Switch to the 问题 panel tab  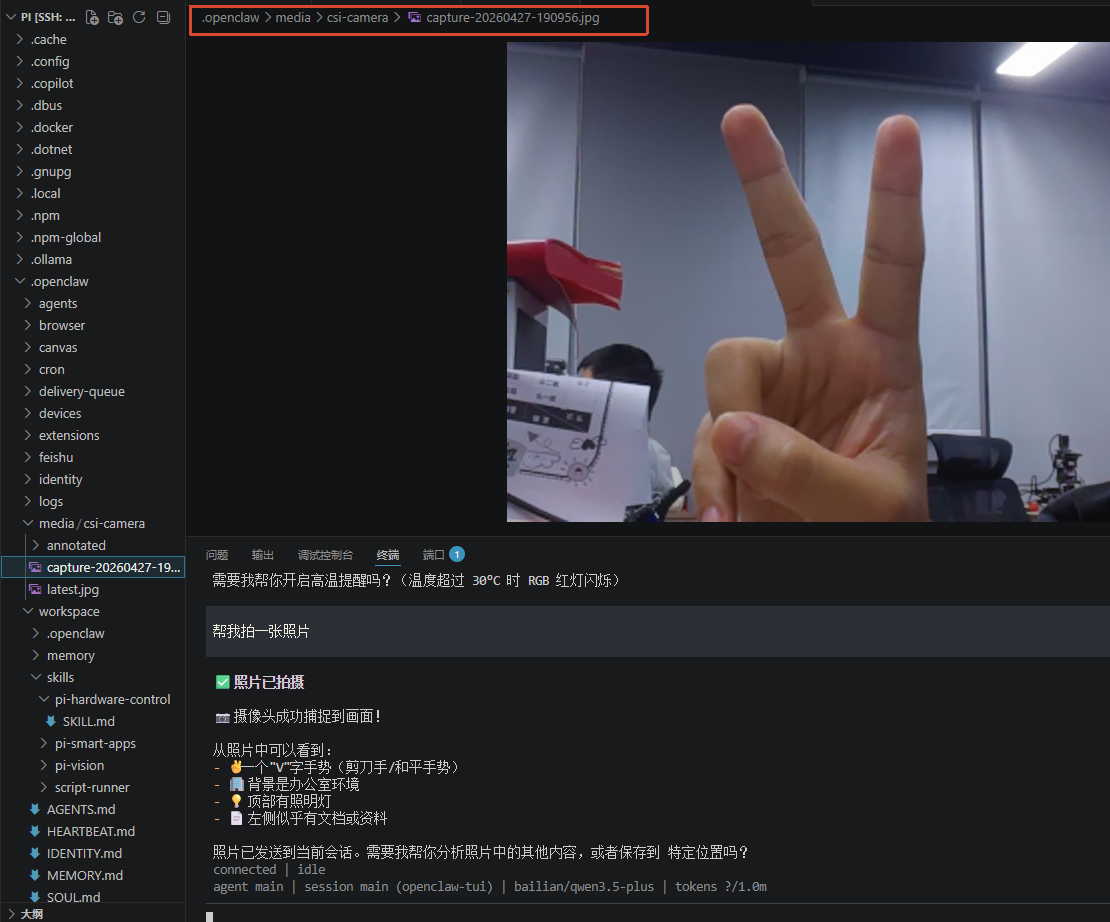(x=217, y=555)
